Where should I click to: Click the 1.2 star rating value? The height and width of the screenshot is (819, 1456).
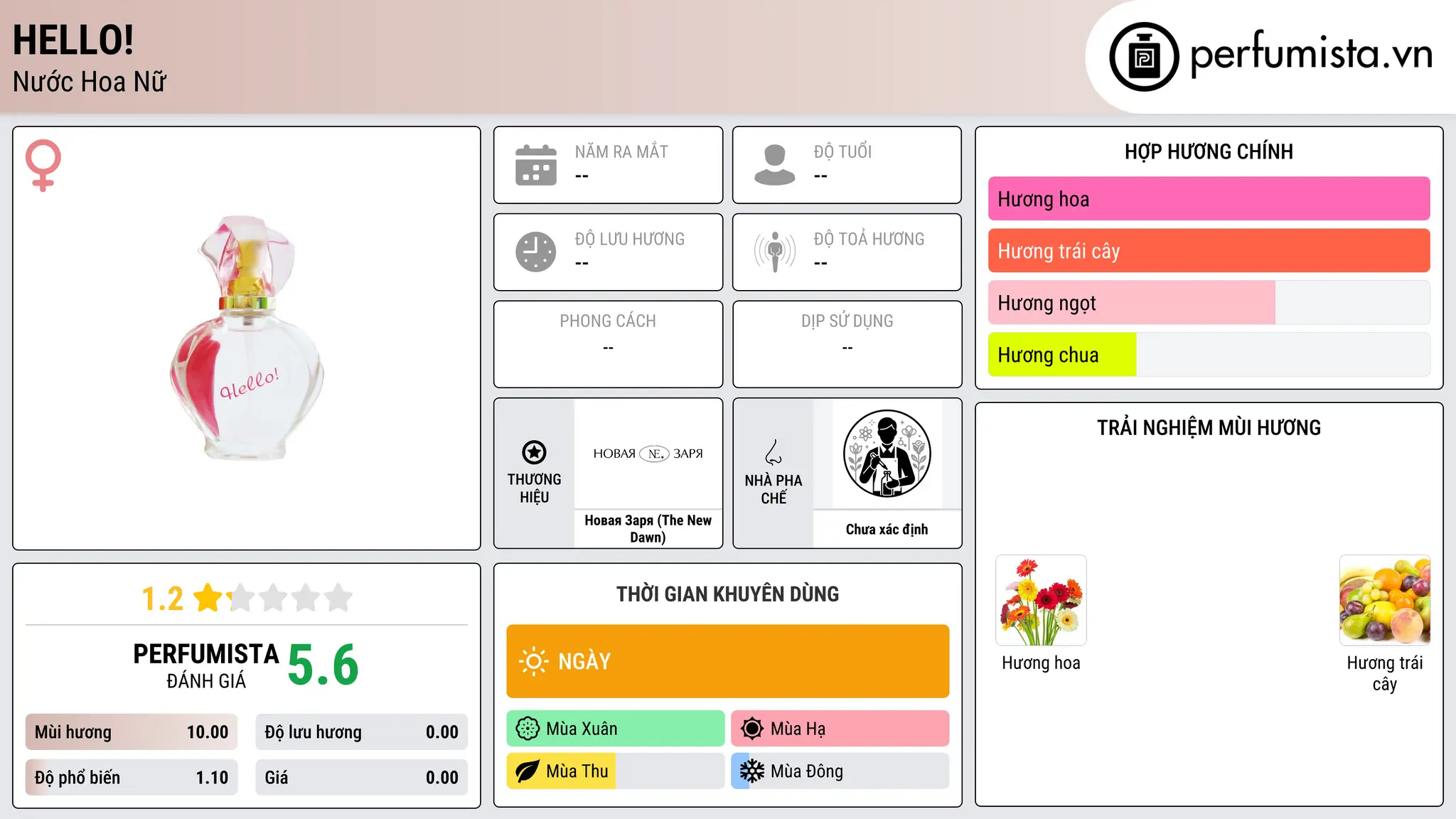162,599
